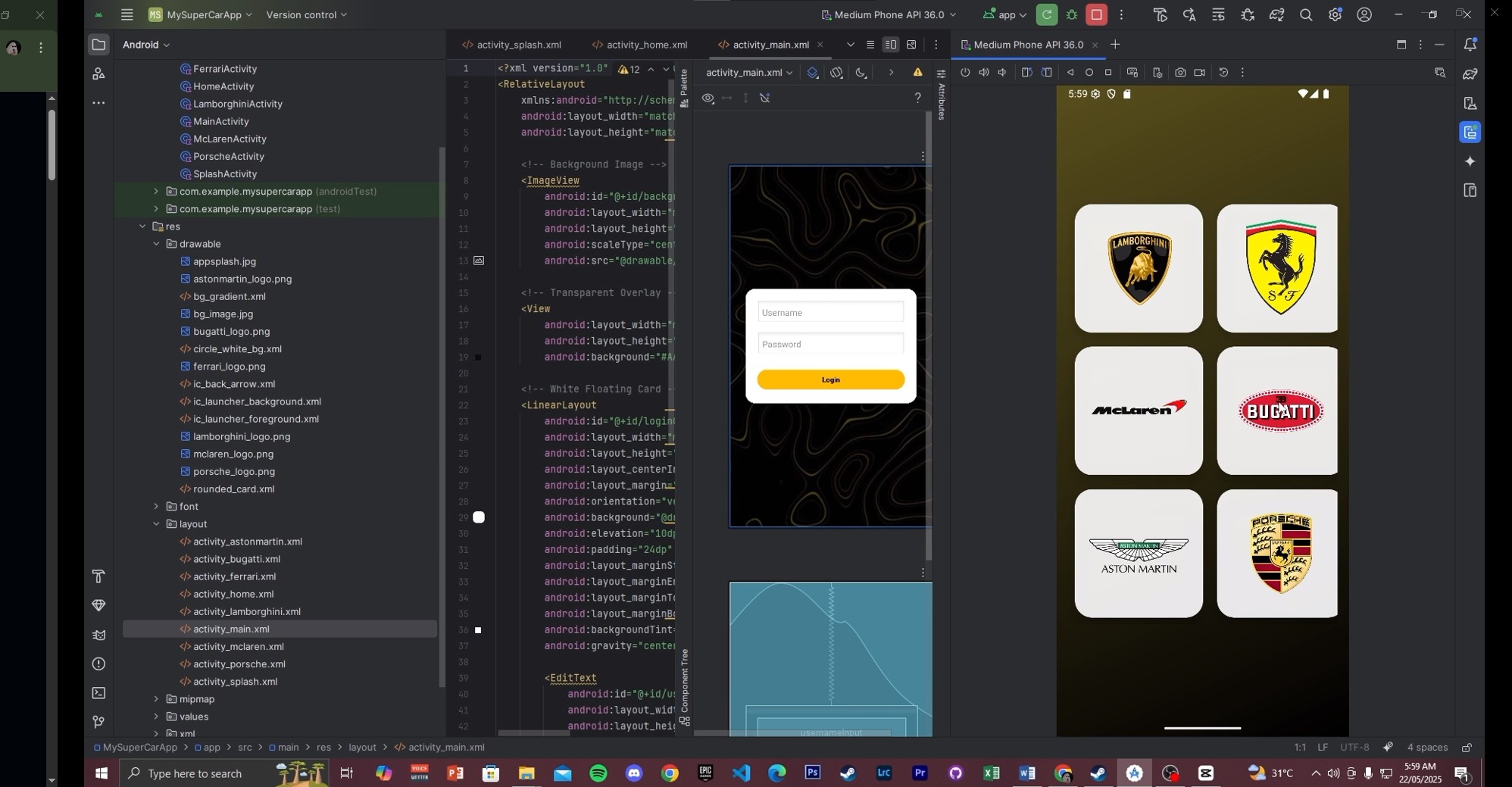Open the Android project view dropdown
The image size is (1512, 787).
(x=146, y=45)
